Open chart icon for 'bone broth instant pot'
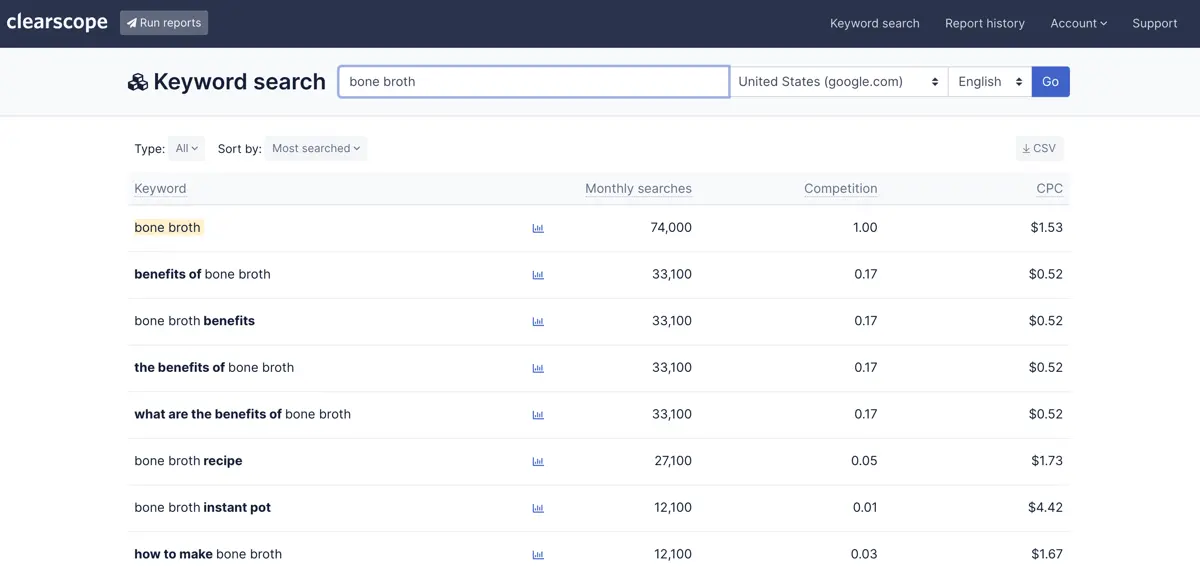Screen dimensions: 1200x574 tap(538, 508)
